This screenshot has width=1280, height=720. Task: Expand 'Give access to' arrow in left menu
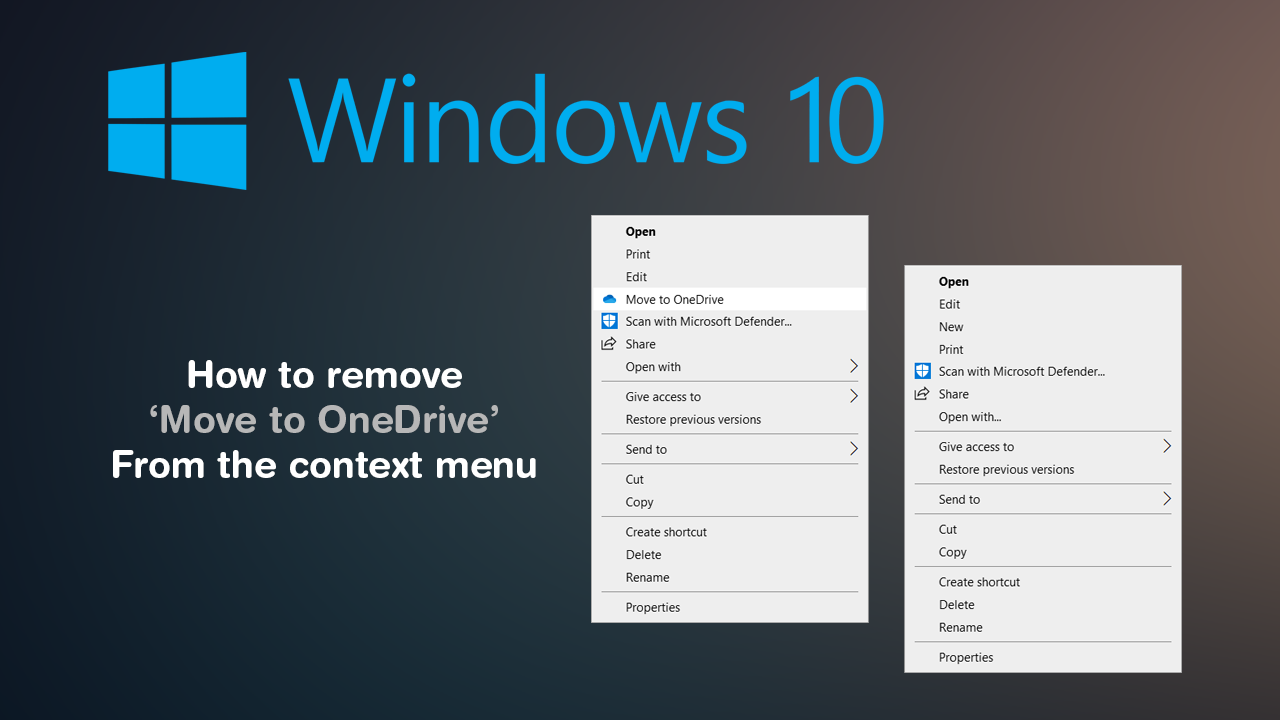tap(854, 396)
